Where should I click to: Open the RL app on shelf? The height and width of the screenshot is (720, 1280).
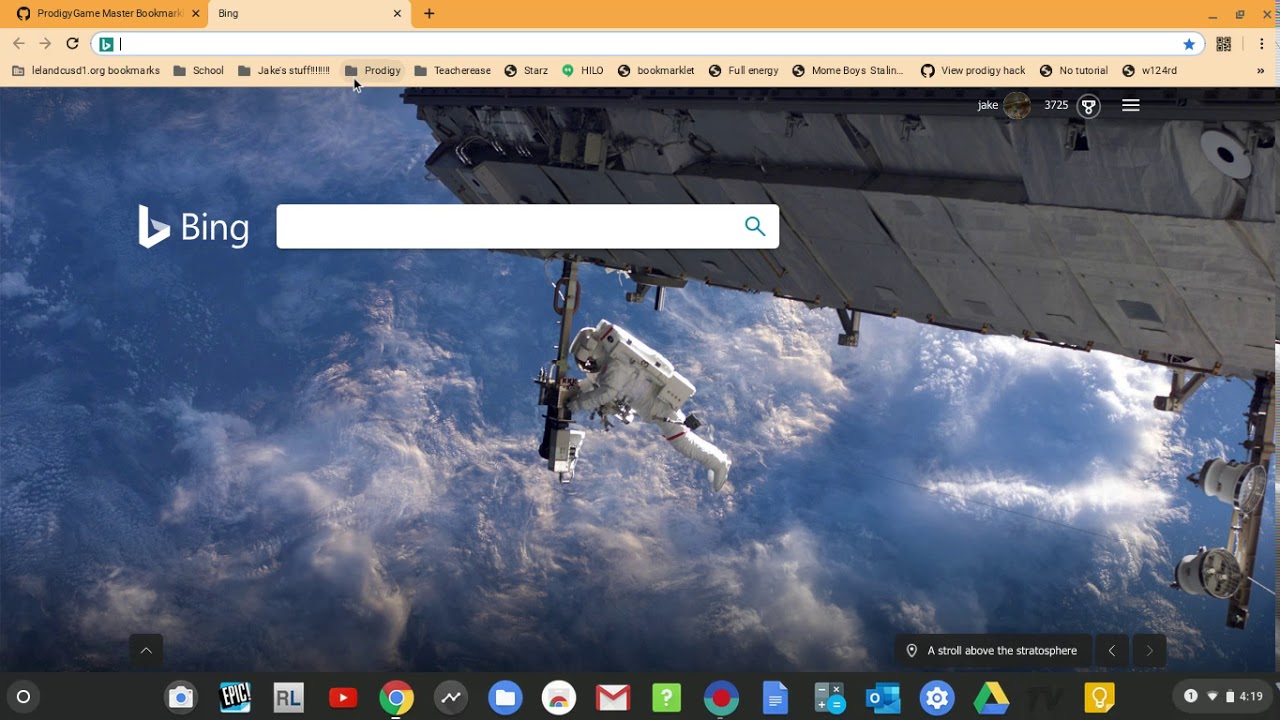point(289,697)
